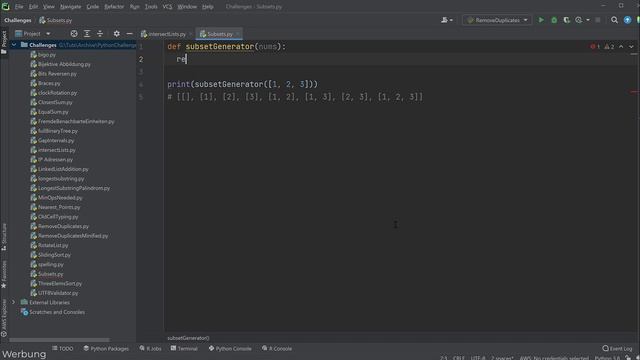This screenshot has width=640, height=360.
Task: Run the RemoveDuplicates configuration
Action: tap(541, 20)
